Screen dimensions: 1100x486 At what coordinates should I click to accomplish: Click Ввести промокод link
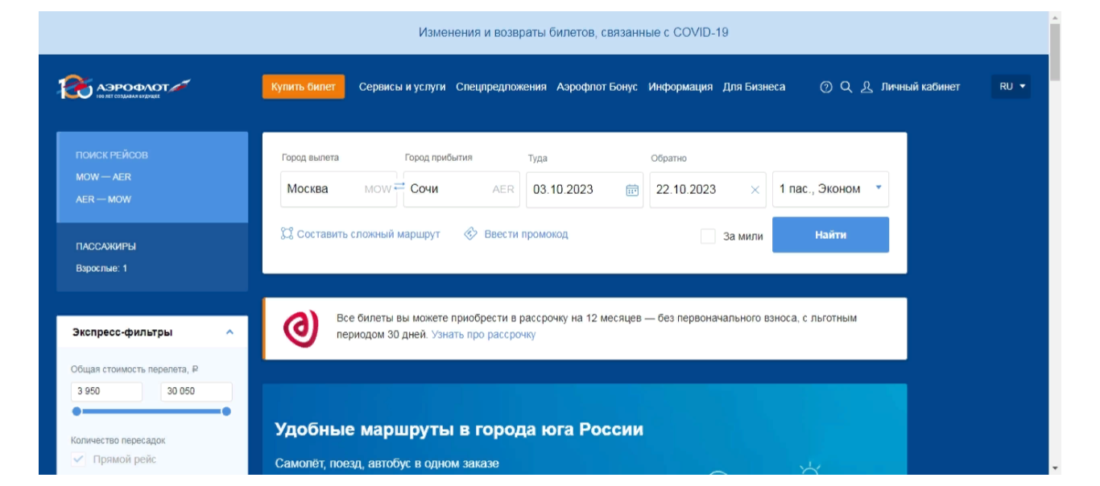[526, 234]
